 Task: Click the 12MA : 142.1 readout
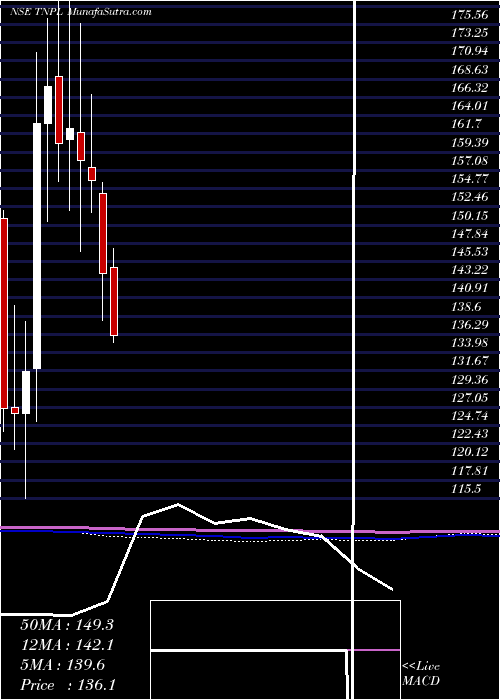pyautogui.click(x=67, y=645)
